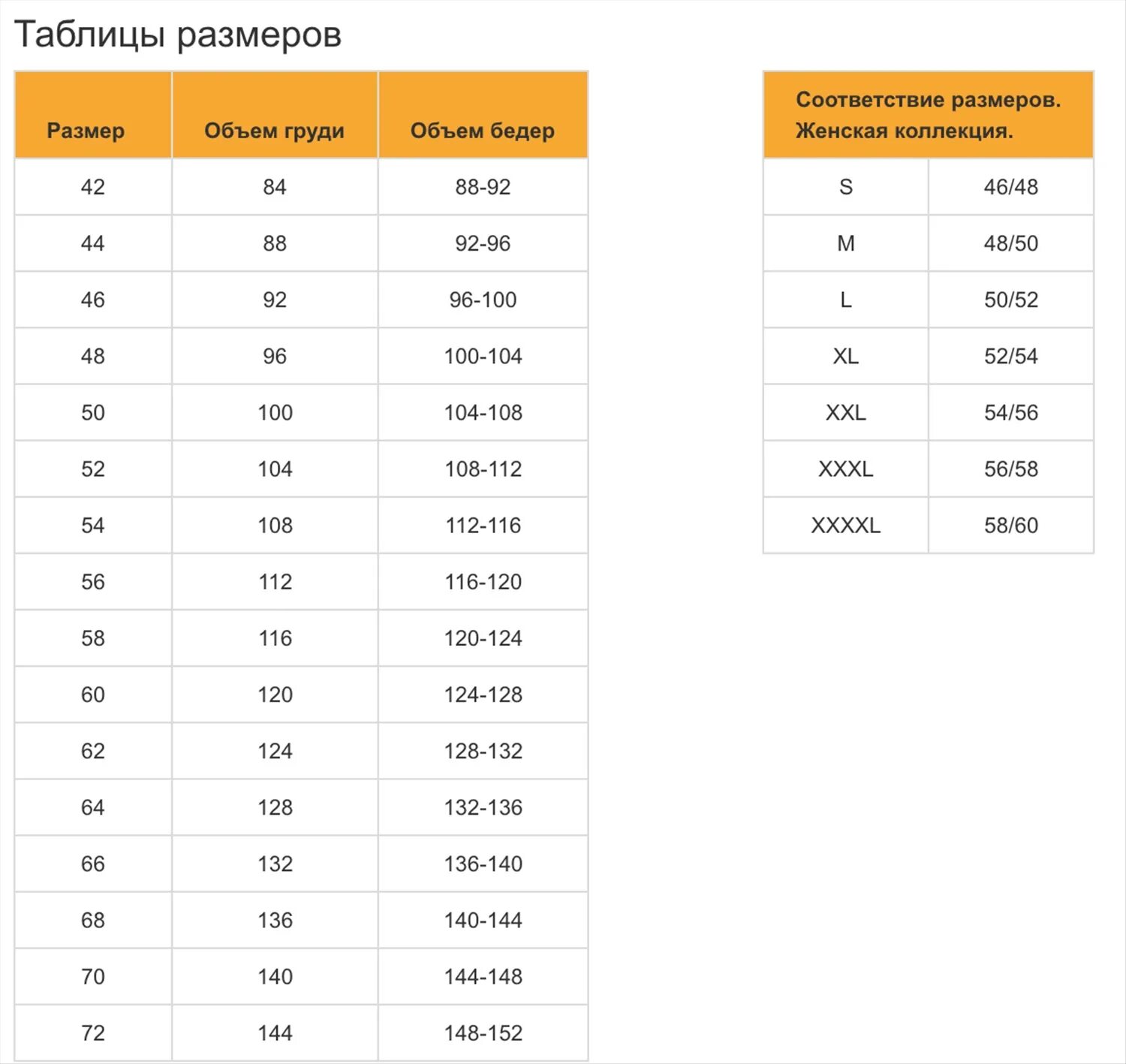Click hips value 148-152 cell
Screen dimensions: 1126x1064
483,1033
